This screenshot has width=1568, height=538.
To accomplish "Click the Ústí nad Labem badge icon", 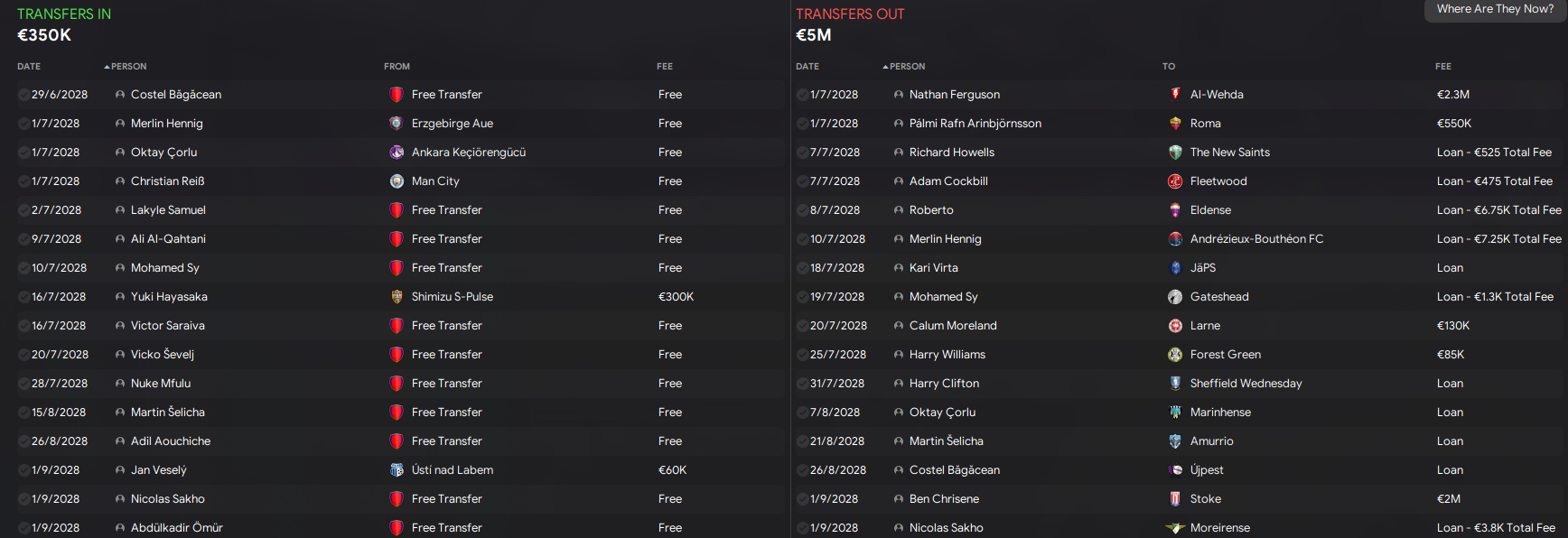I will click(397, 470).
